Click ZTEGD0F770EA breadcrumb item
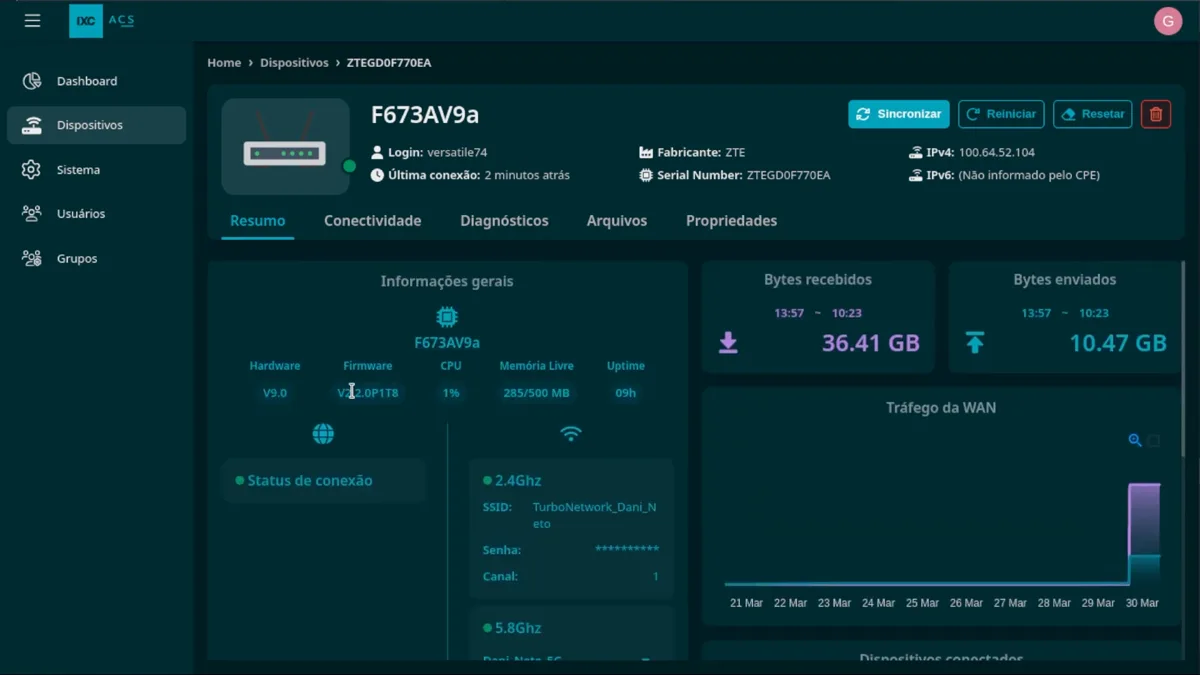 tap(389, 63)
